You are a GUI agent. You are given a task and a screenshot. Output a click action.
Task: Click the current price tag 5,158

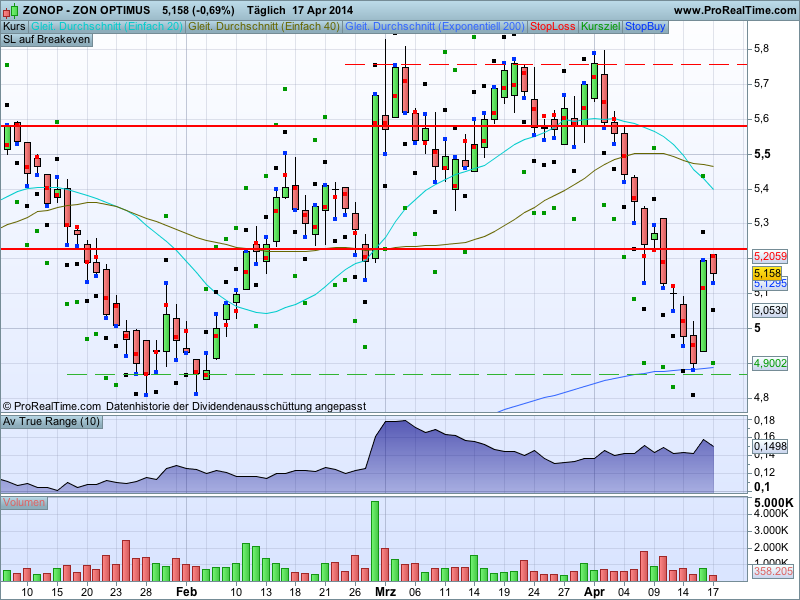pos(767,273)
